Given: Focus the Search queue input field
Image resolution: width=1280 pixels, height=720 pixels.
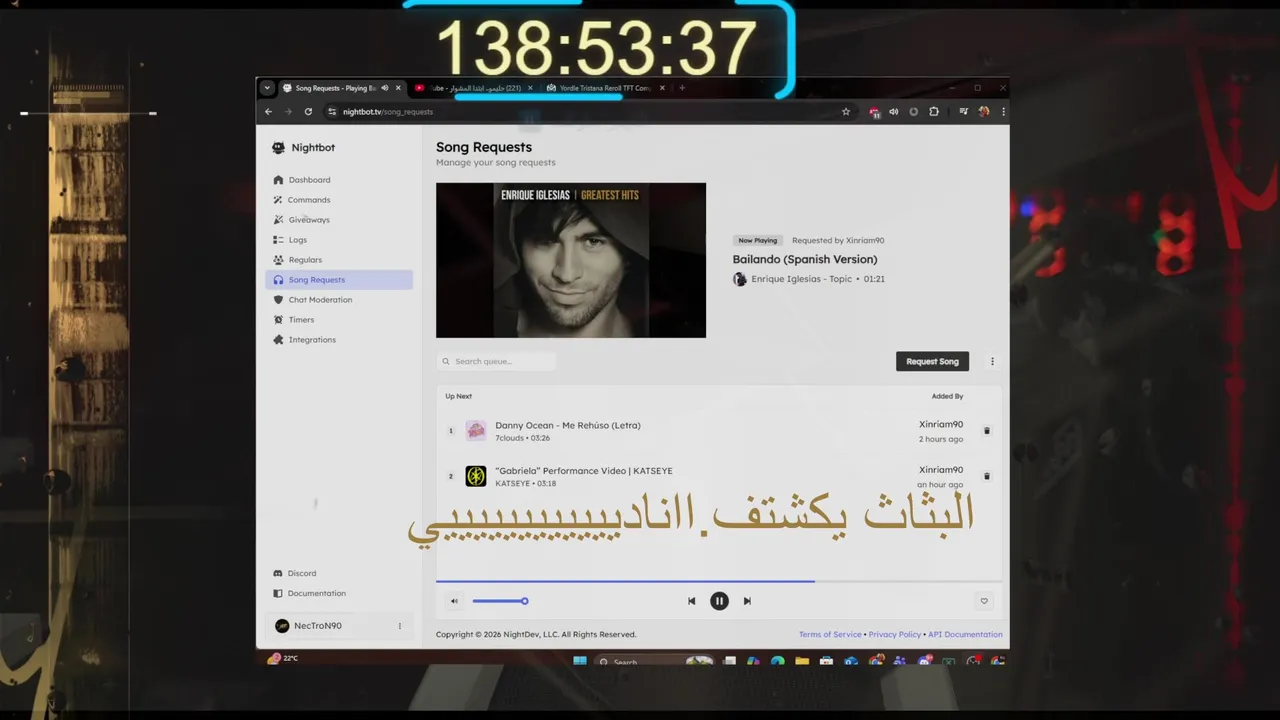Looking at the screenshot, I should click(x=496, y=361).
